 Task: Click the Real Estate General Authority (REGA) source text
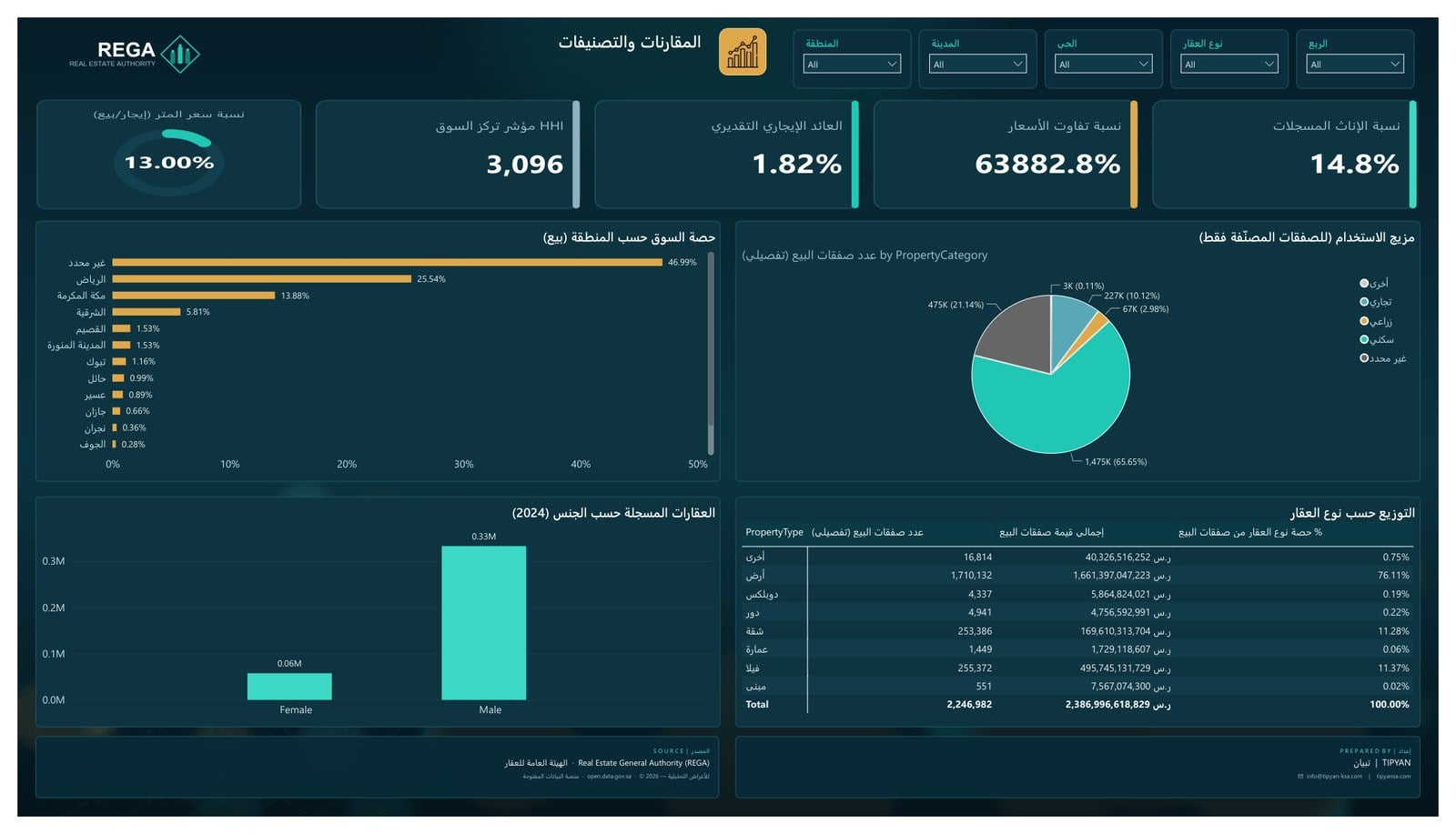643,763
